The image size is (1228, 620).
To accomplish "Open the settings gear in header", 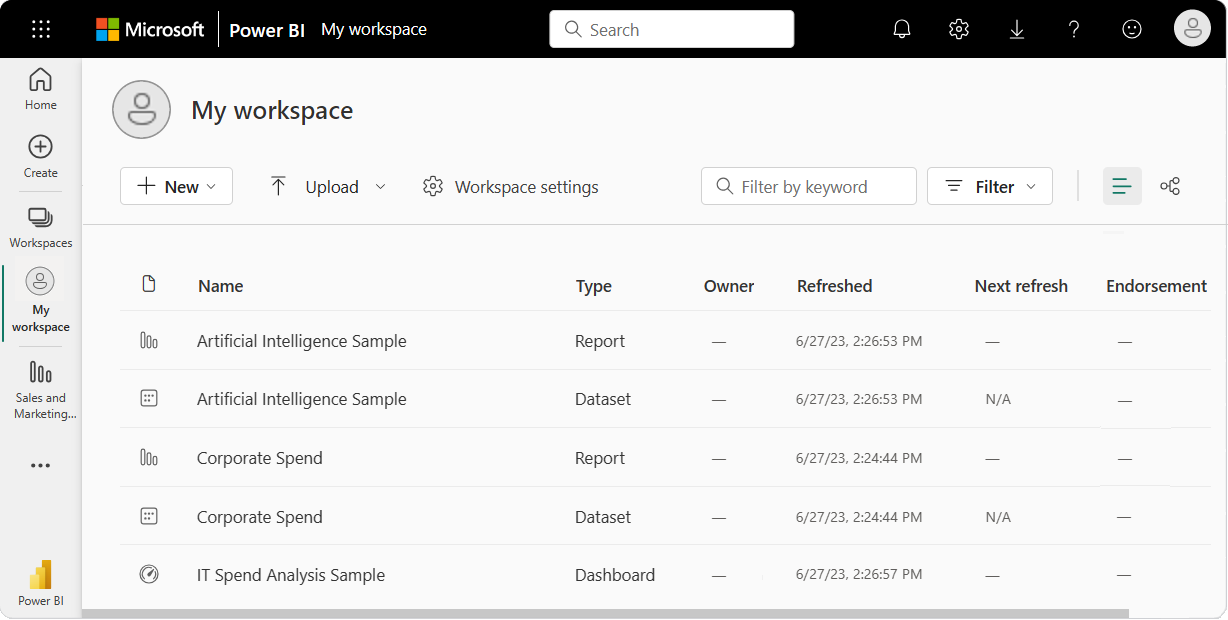I will (959, 29).
